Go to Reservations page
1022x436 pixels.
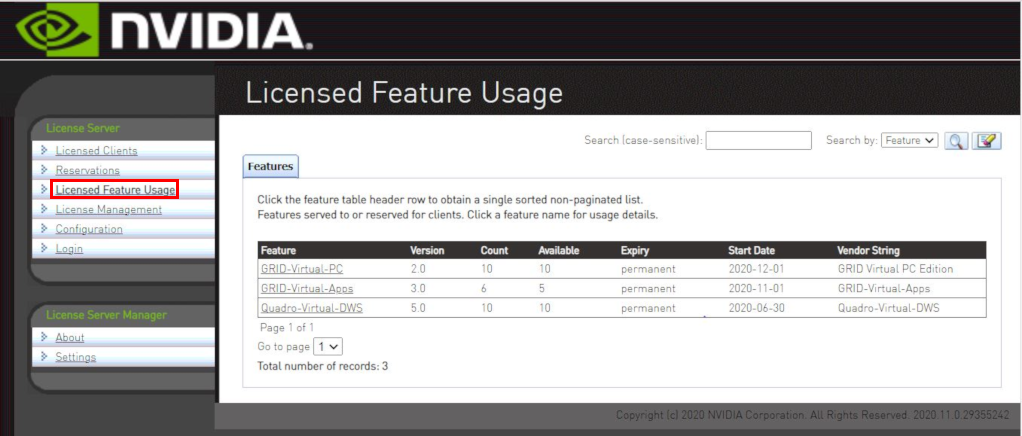[87, 170]
